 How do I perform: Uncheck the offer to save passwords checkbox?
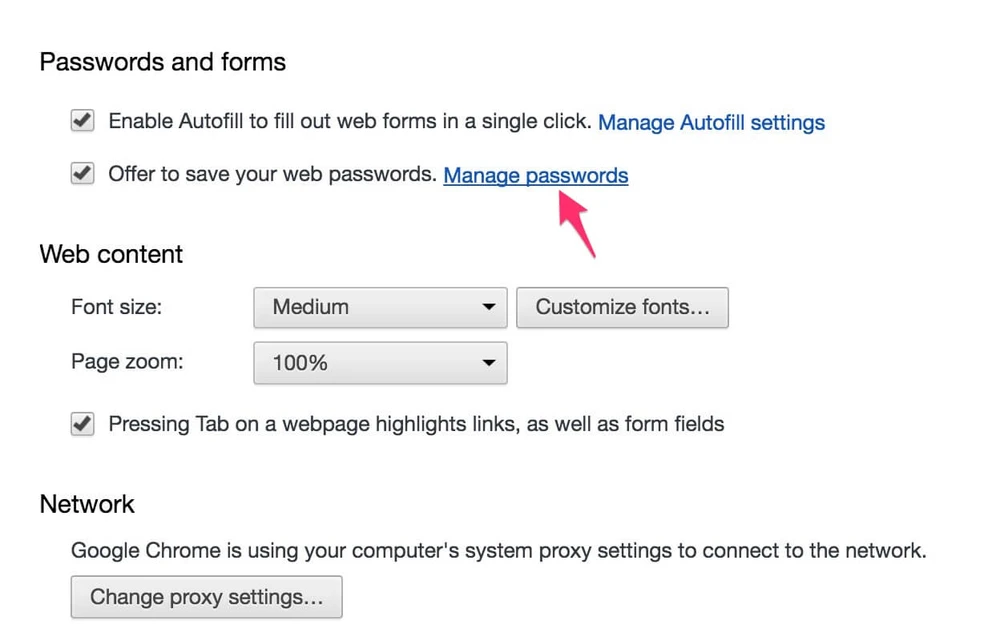[x=82, y=174]
